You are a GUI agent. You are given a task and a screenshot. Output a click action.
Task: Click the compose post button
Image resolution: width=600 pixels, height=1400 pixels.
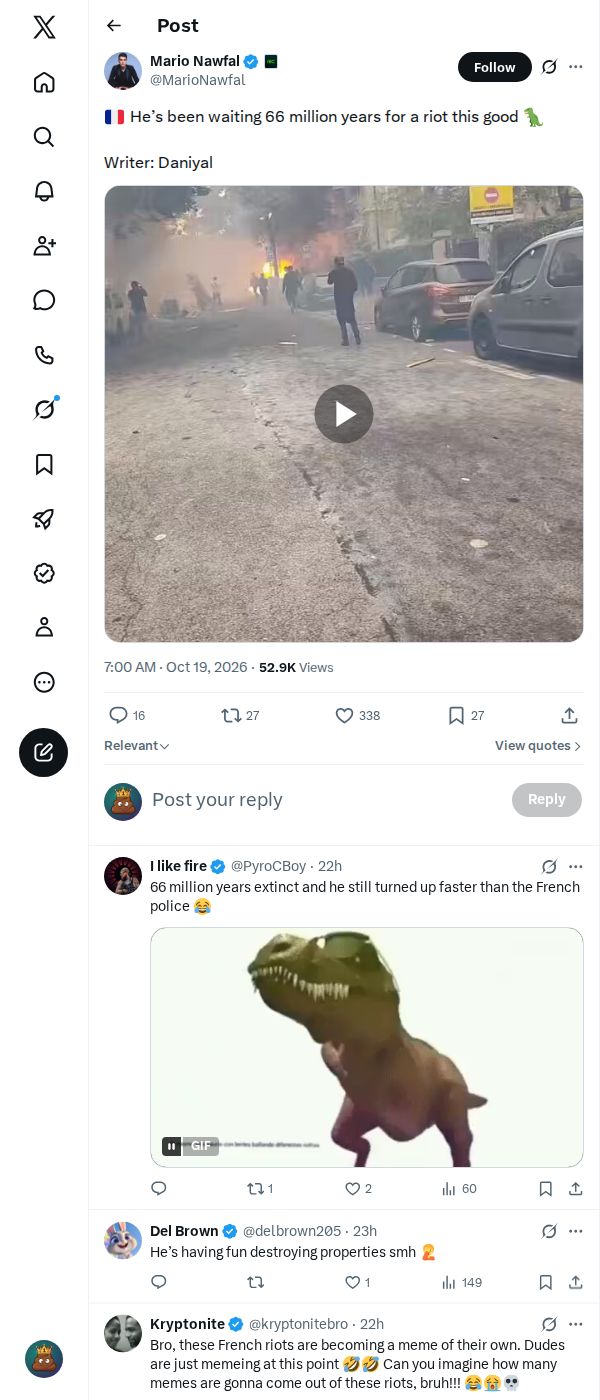[x=44, y=753]
